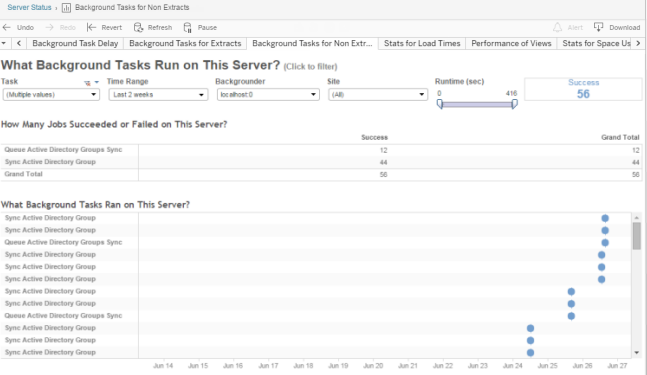Click the Jun 27 axis label
647x375 pixels.
tap(617, 366)
